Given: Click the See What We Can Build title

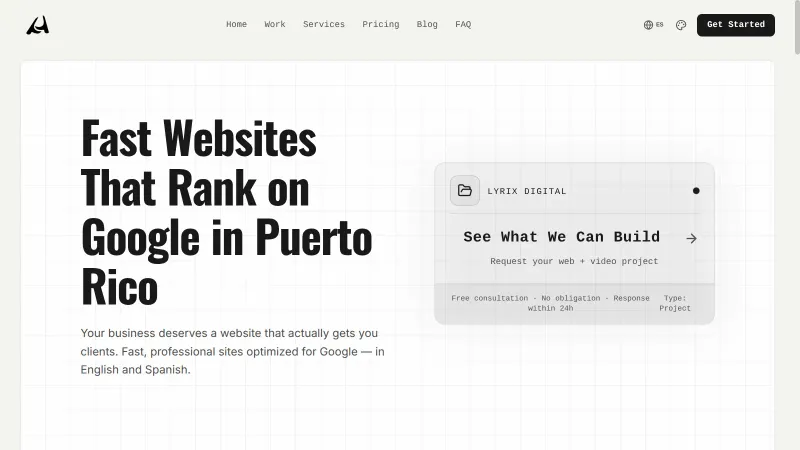Looking at the screenshot, I should [x=561, y=237].
